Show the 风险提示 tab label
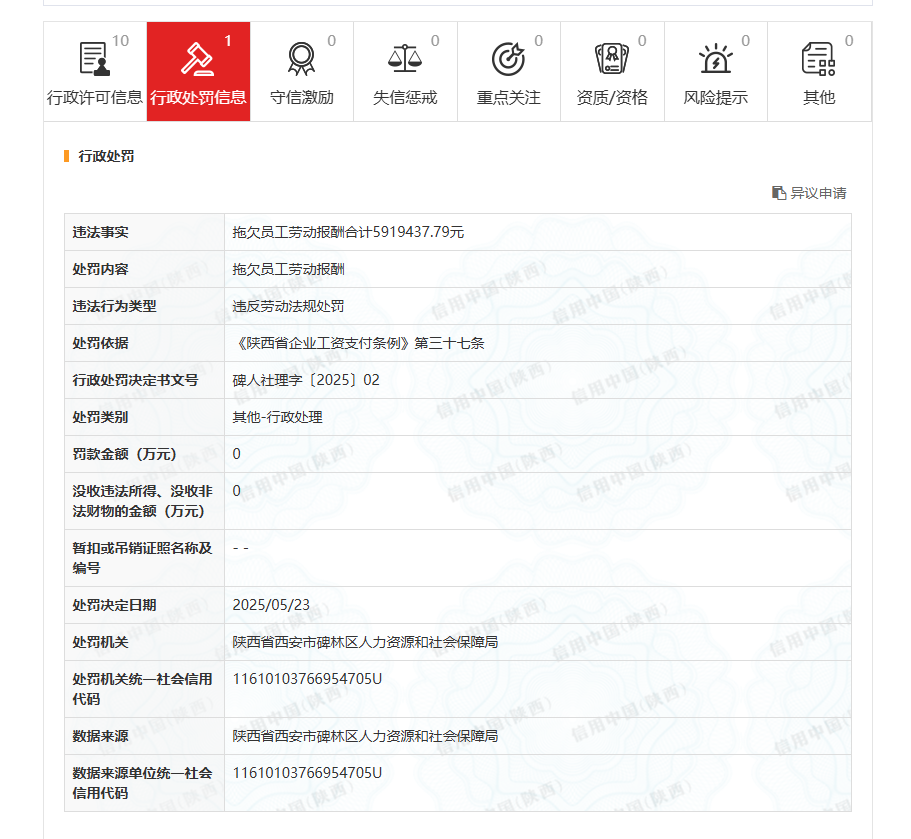 coord(715,98)
